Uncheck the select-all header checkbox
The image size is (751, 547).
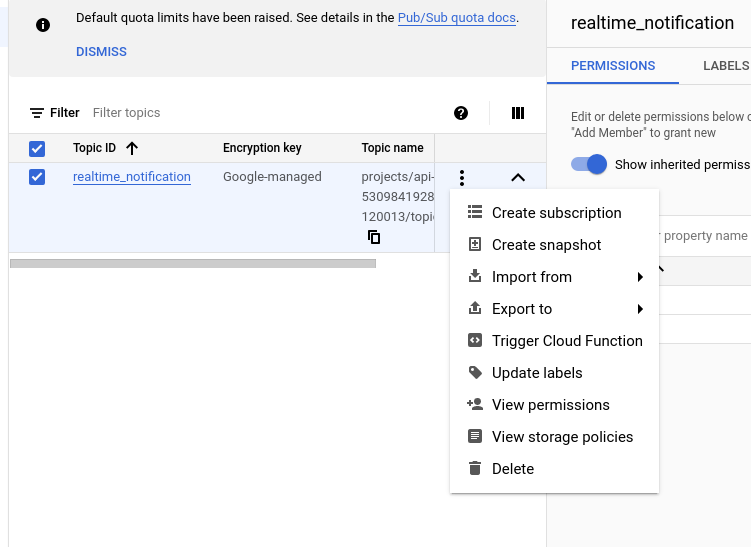pyautogui.click(x=37, y=149)
